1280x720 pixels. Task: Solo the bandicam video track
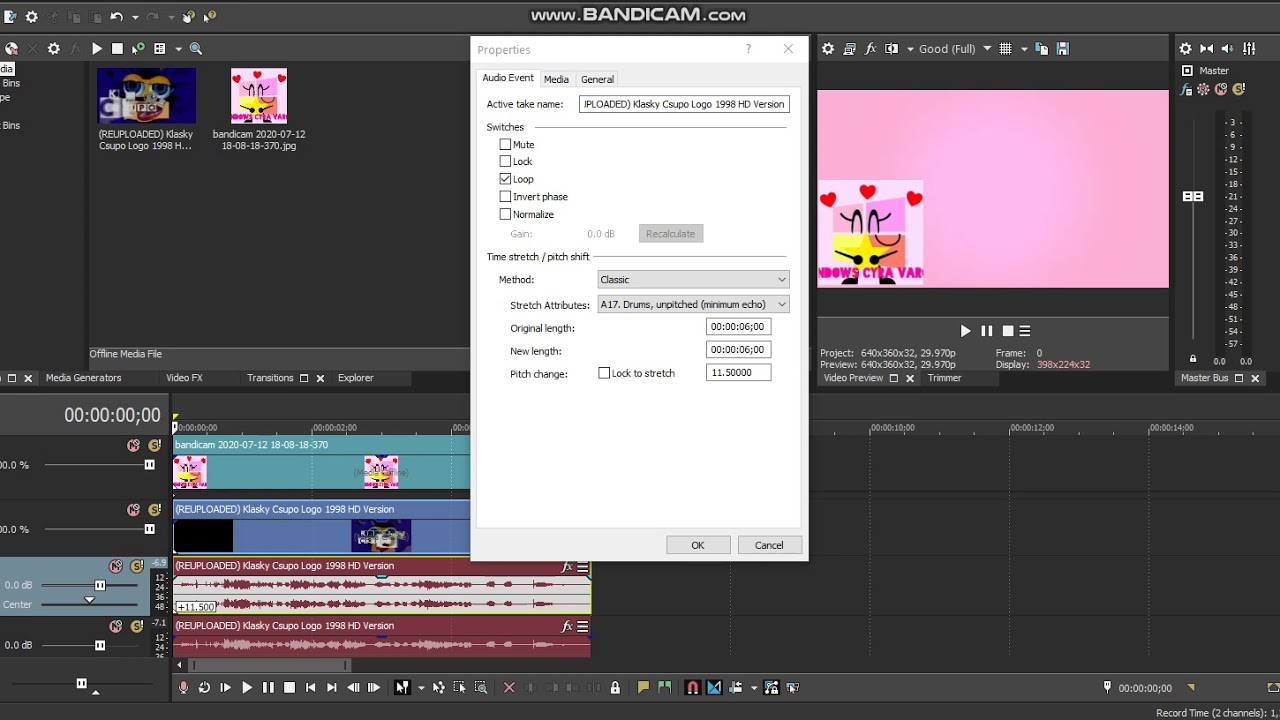(x=154, y=445)
